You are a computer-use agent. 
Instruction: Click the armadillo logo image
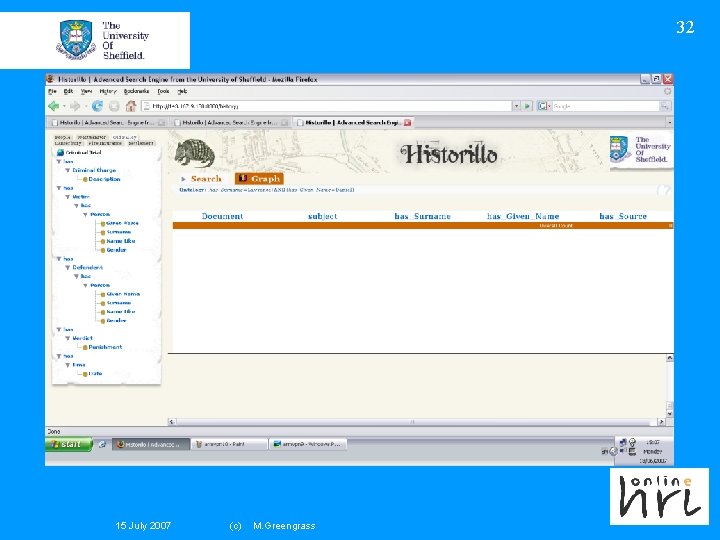pos(195,153)
